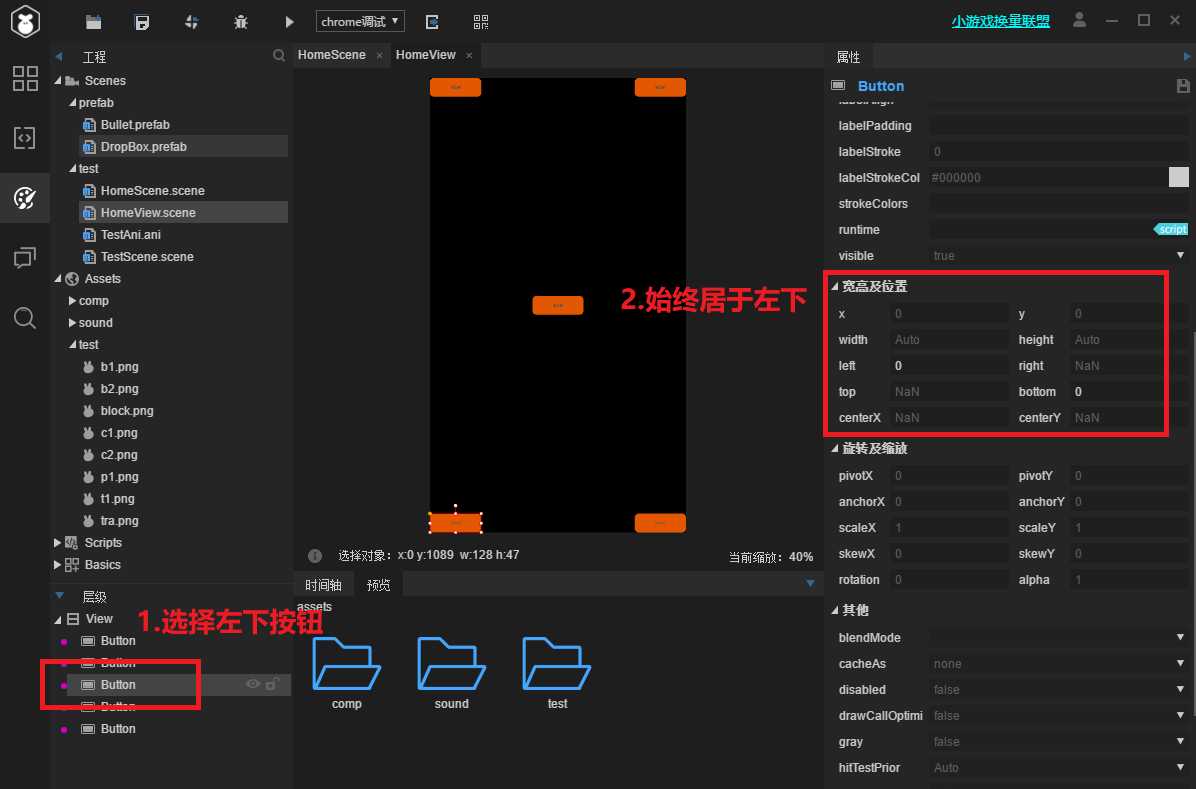Click the info icon in status bar
The image size is (1196, 789).
[x=315, y=556]
